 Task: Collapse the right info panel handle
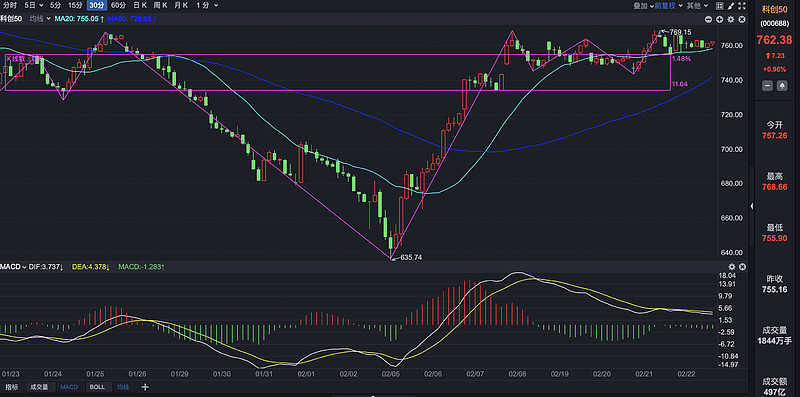[751, 206]
